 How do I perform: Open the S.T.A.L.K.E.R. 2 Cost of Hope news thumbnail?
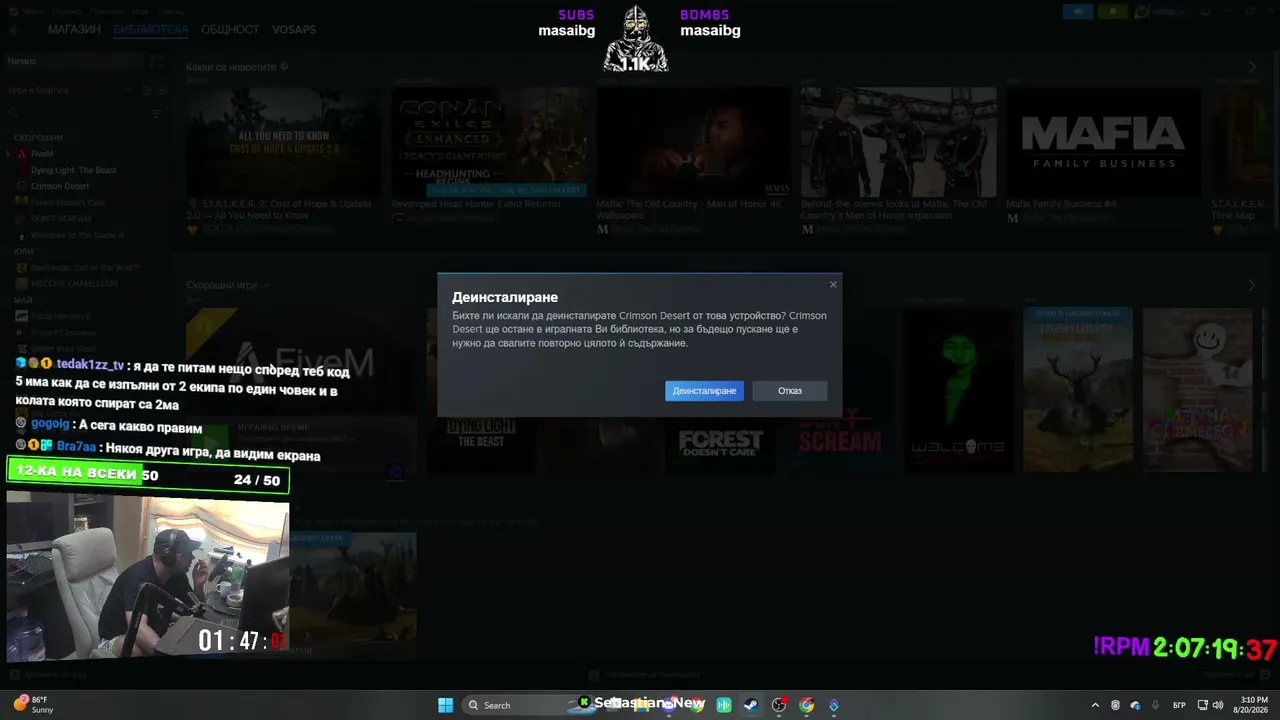(282, 142)
